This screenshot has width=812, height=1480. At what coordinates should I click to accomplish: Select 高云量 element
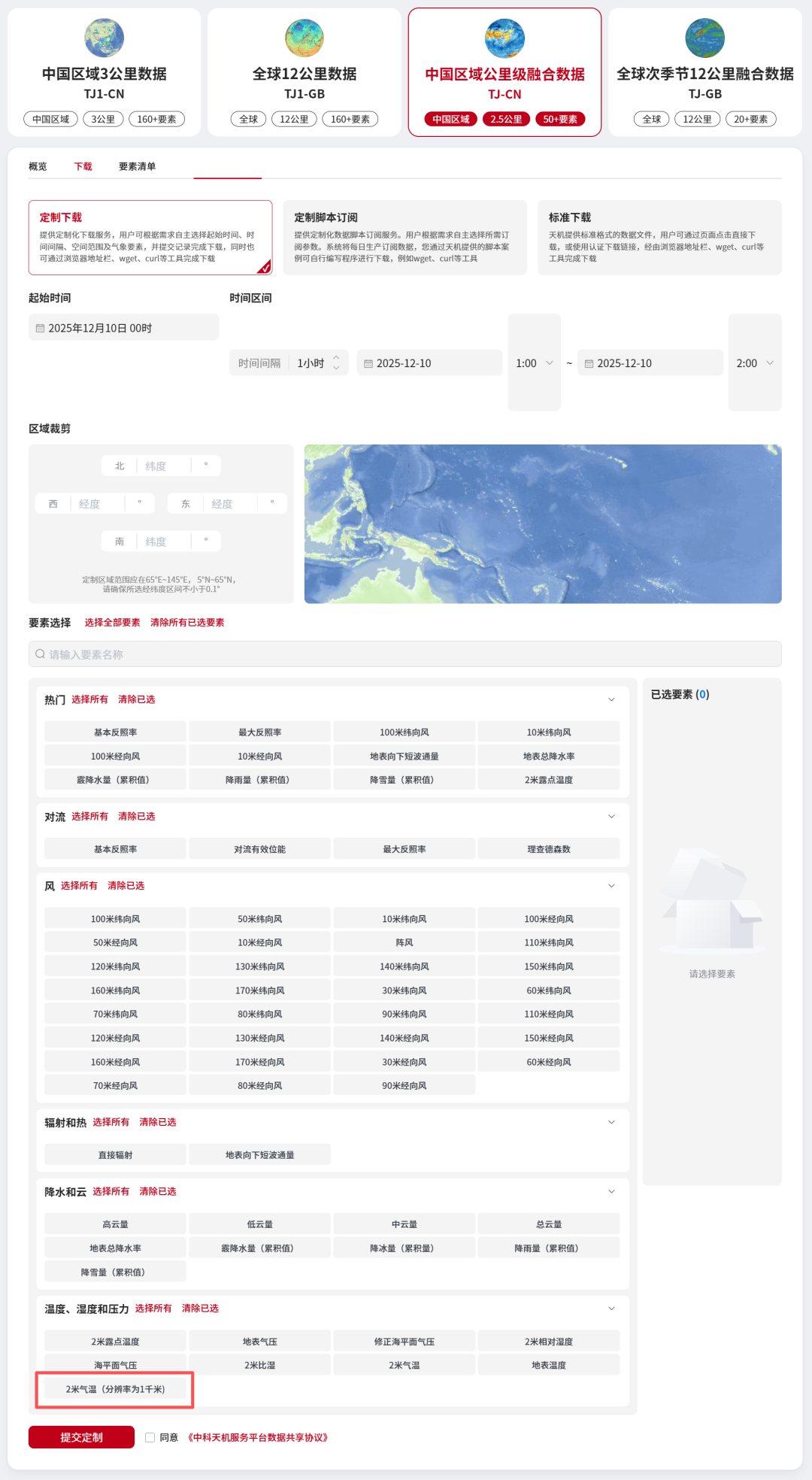(115, 1224)
